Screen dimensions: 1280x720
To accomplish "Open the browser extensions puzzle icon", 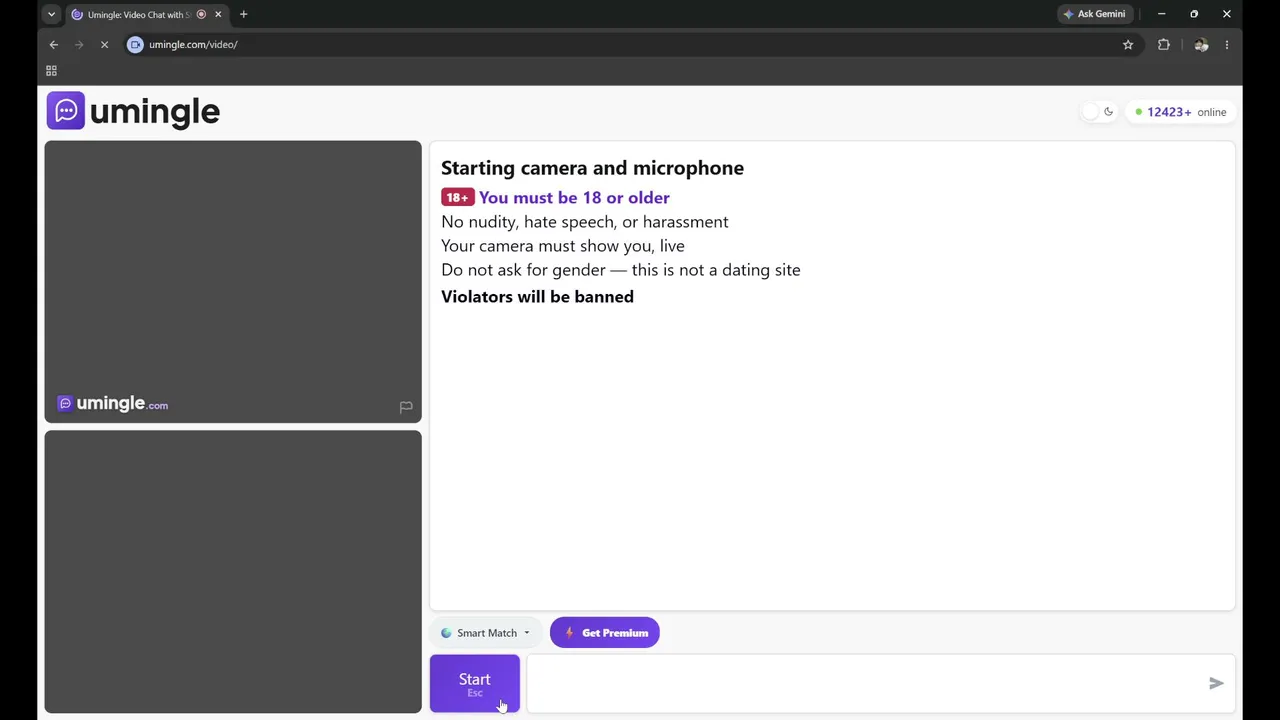I will click(x=1164, y=45).
